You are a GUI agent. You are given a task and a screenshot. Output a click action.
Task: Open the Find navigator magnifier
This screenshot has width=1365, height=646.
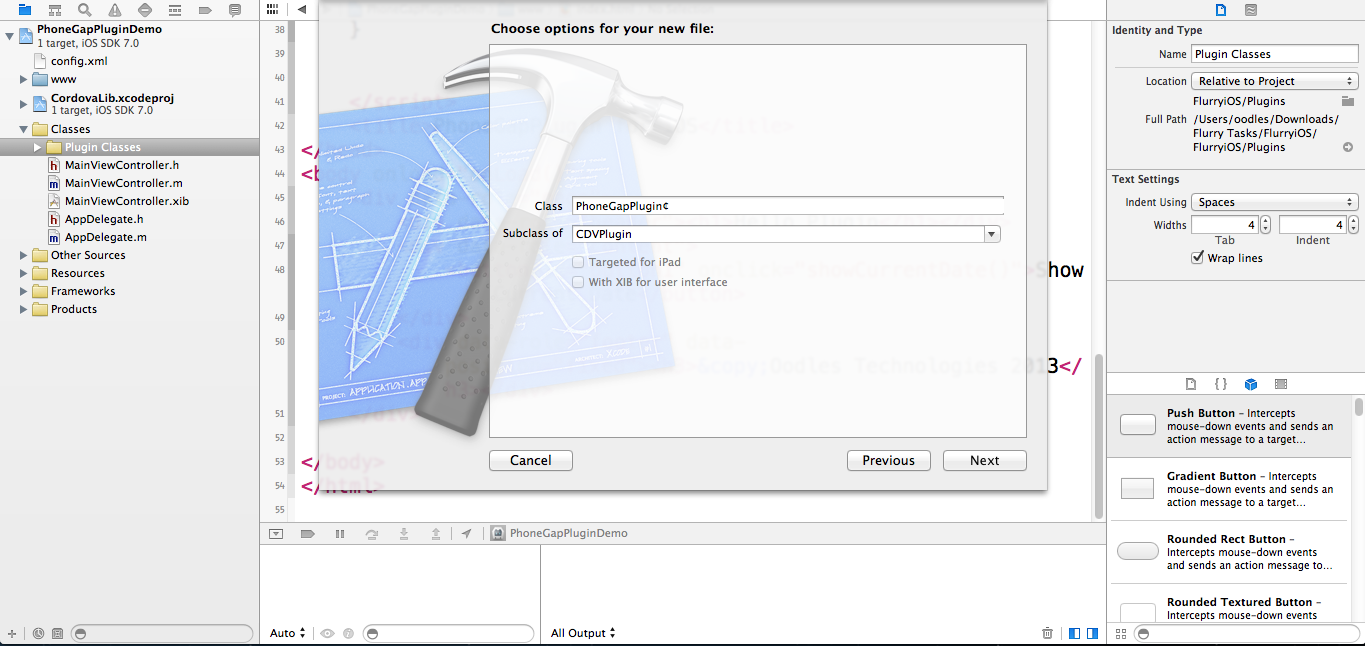point(85,10)
